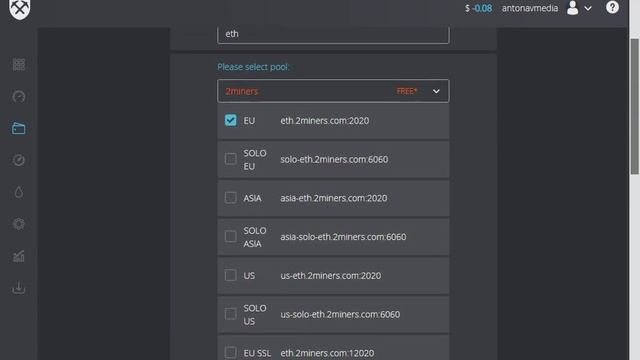This screenshot has height=360, width=640.
Task: Click the antonavmedia username
Action: coord(530,8)
